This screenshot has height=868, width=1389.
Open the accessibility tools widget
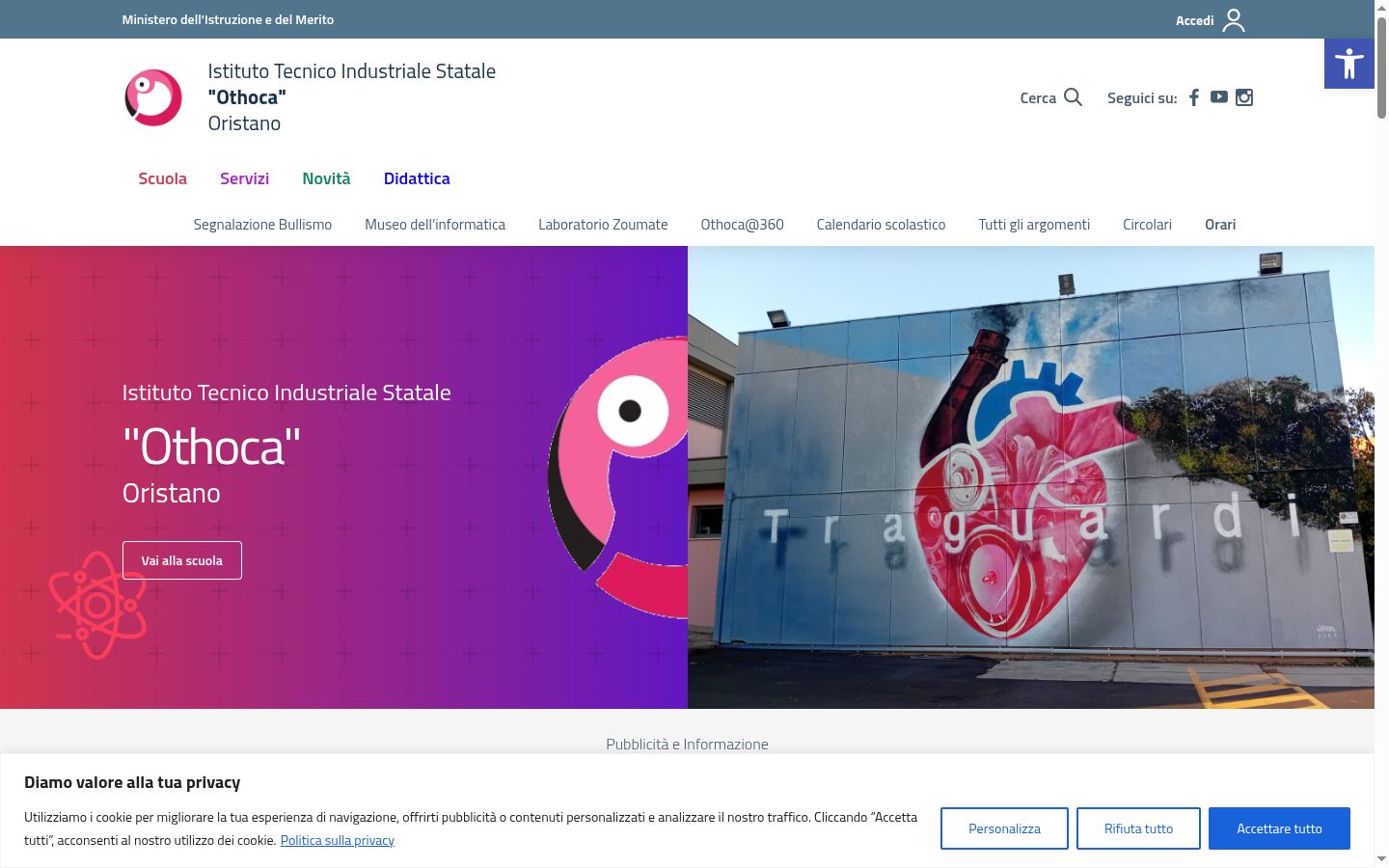[x=1349, y=64]
